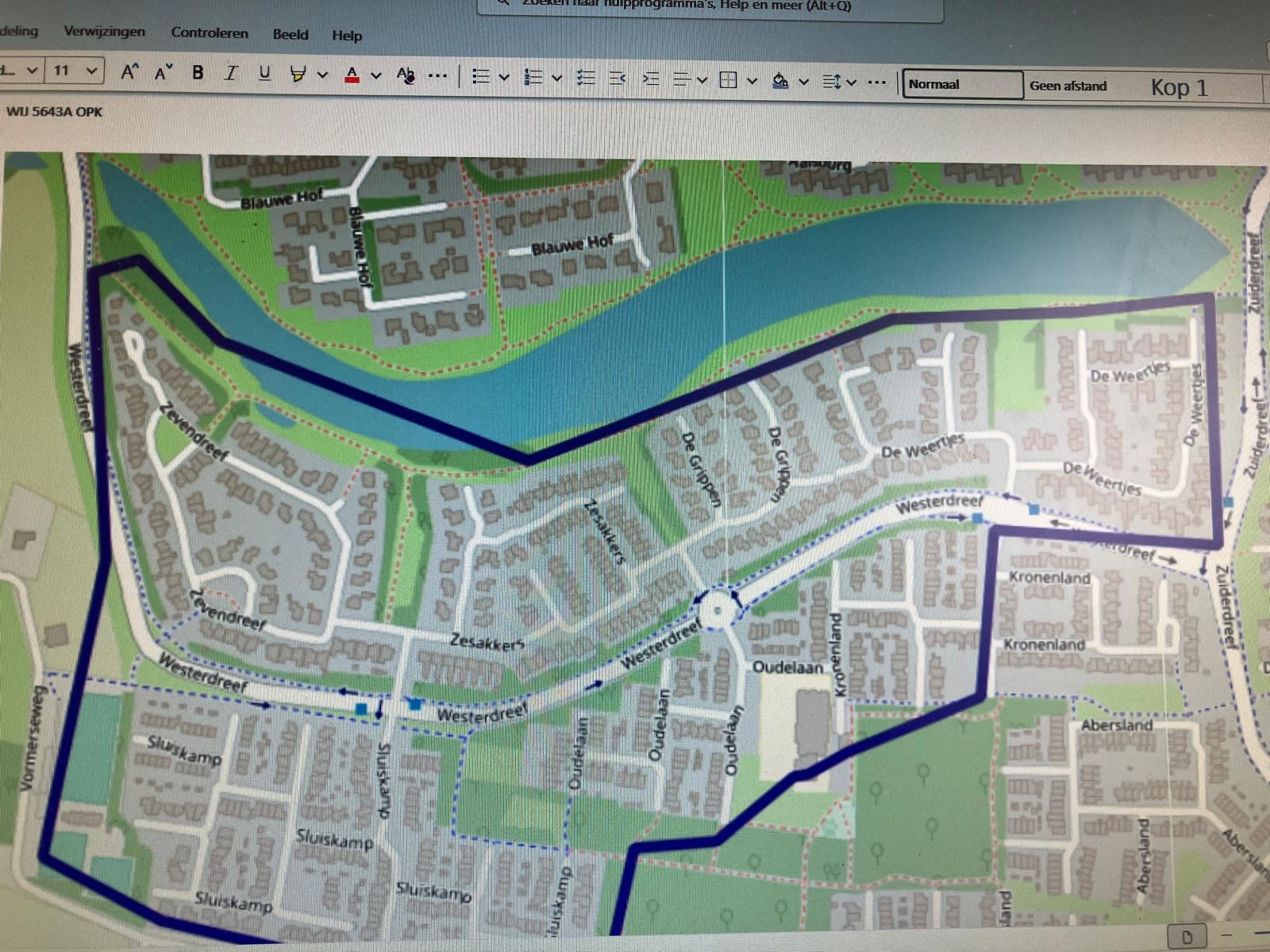Increase font size with the larger A icon

(x=129, y=72)
